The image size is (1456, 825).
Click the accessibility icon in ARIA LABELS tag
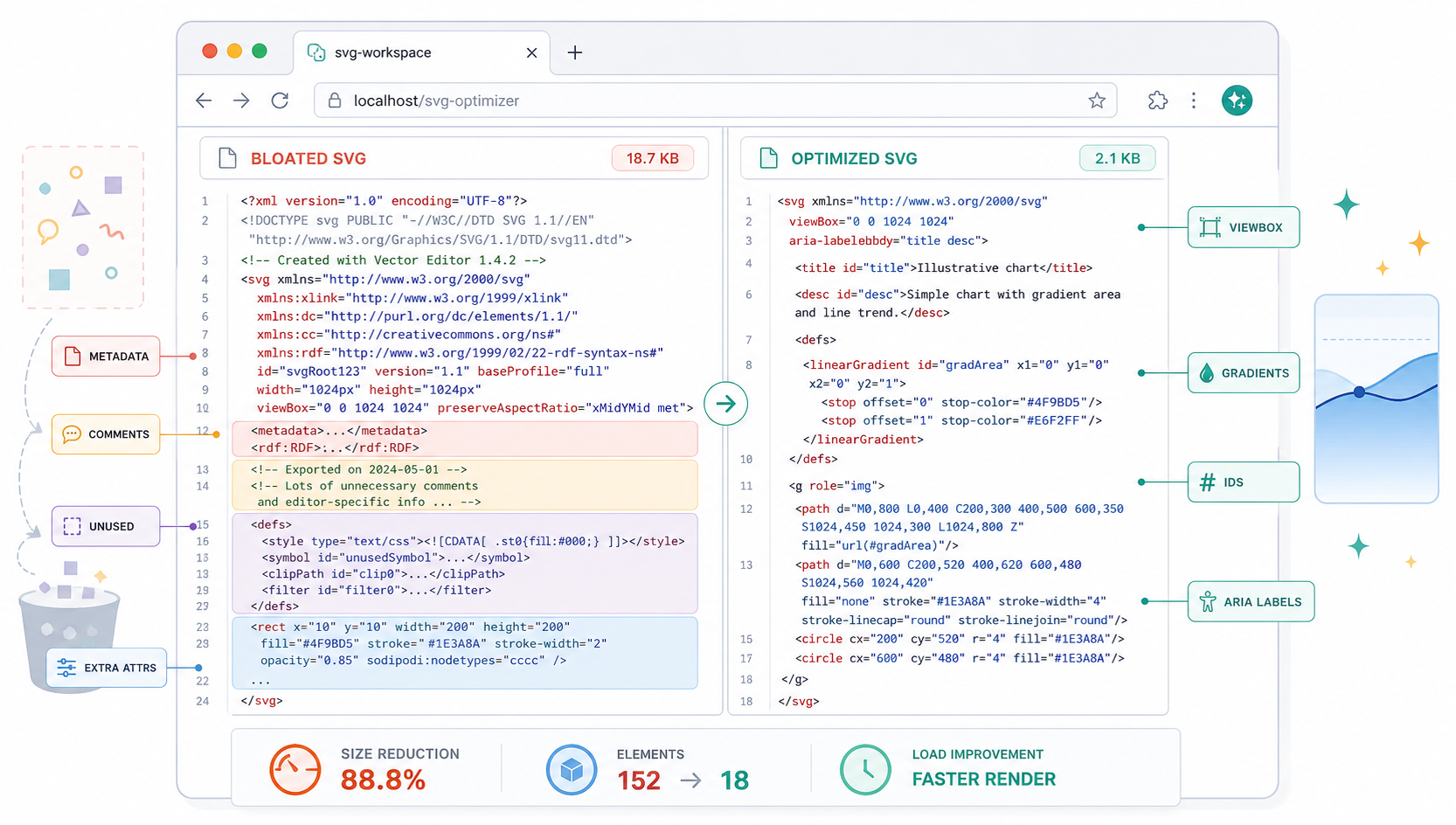(x=1208, y=601)
